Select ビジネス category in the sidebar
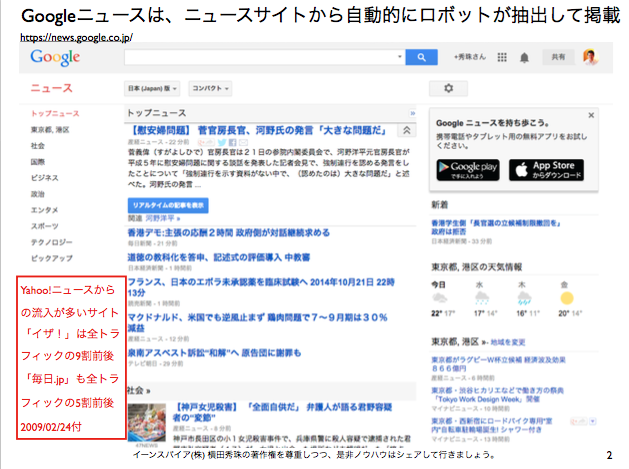Viewport: 629px width, 469px height. point(45,178)
